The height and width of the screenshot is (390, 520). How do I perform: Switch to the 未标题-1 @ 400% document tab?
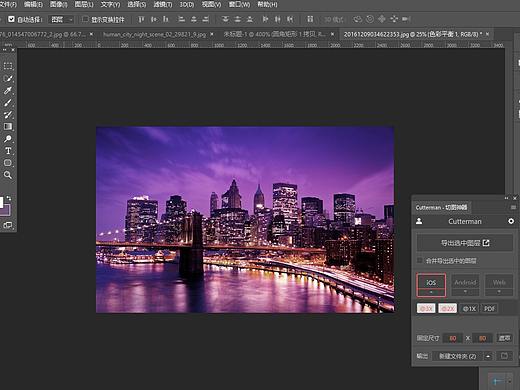[275, 34]
